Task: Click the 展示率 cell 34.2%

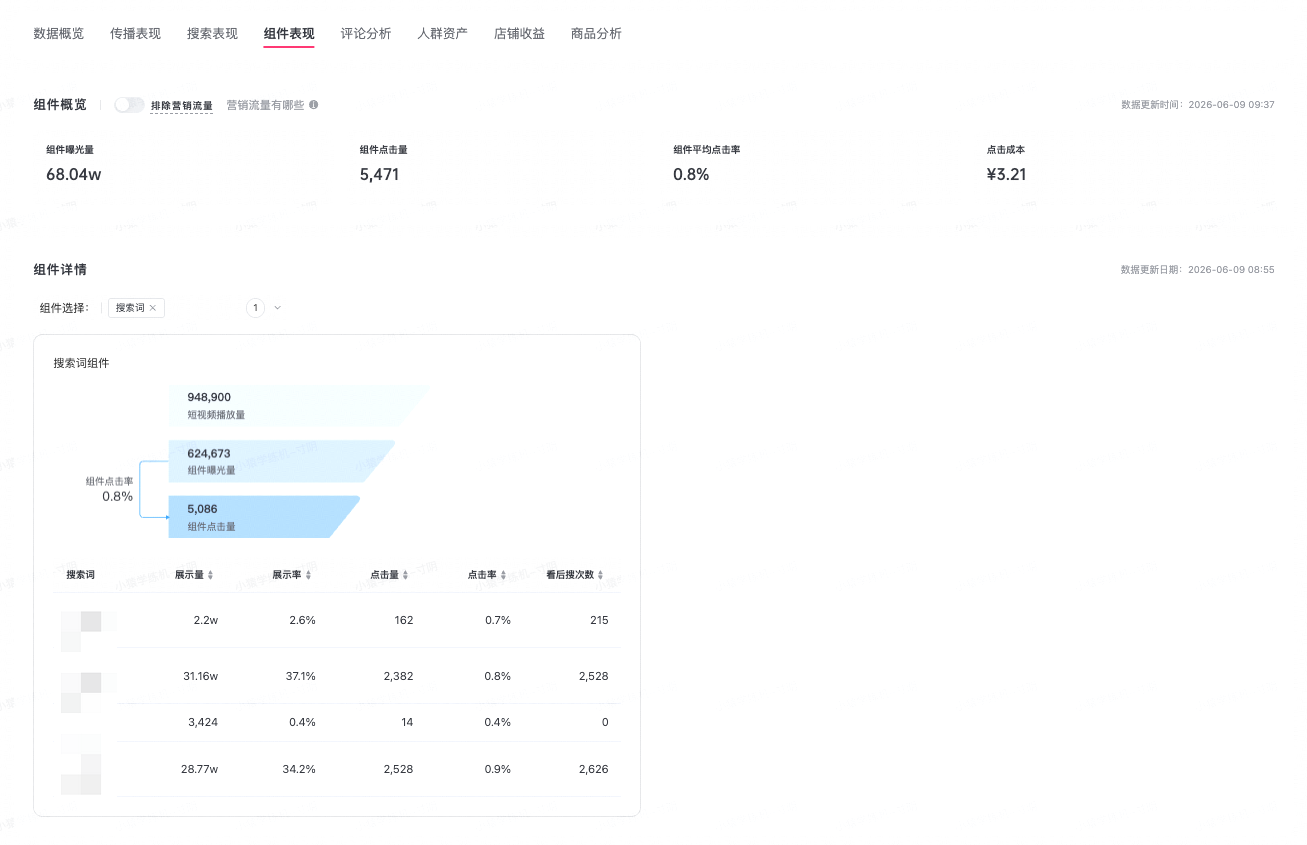Action: pos(300,769)
